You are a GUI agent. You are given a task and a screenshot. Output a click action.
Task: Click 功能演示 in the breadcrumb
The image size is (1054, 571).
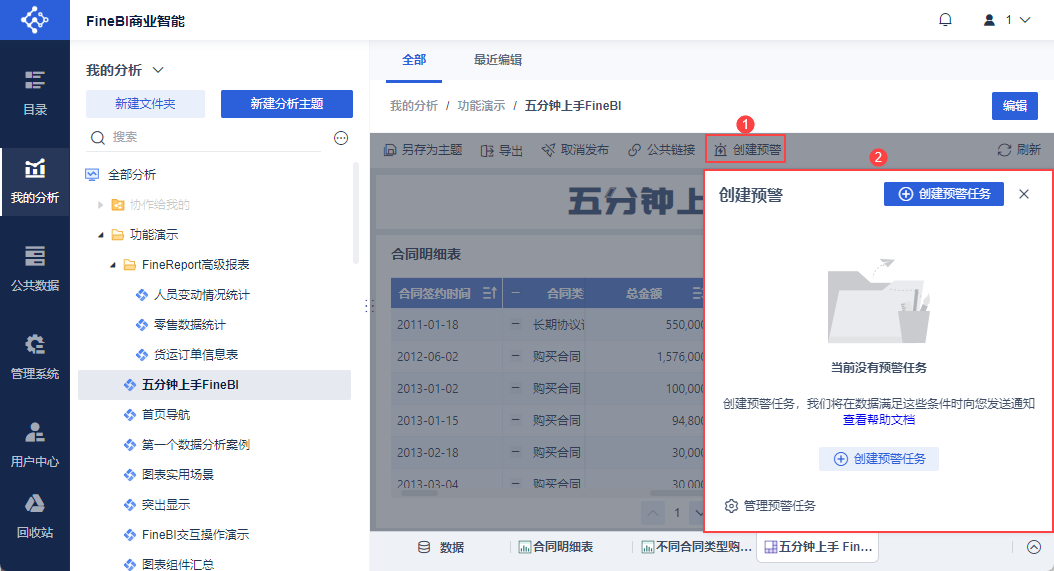click(x=481, y=106)
